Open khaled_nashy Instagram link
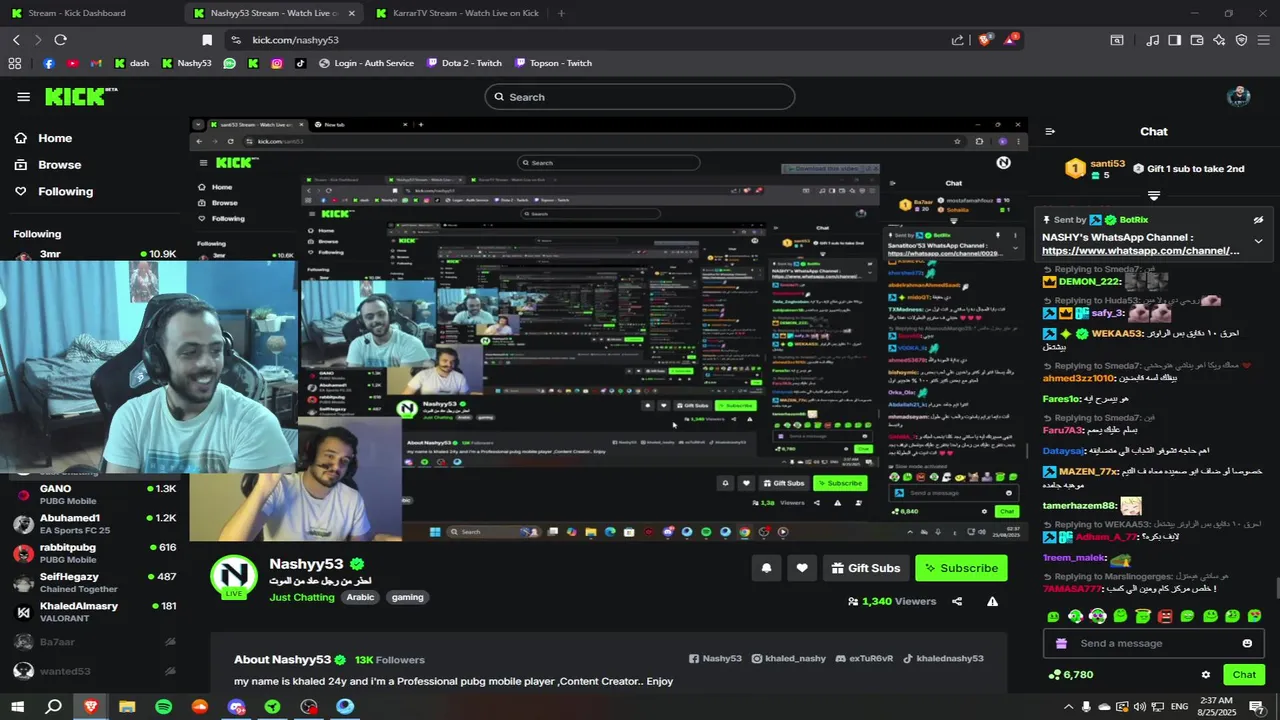The width and height of the screenshot is (1280, 720). coord(789,659)
